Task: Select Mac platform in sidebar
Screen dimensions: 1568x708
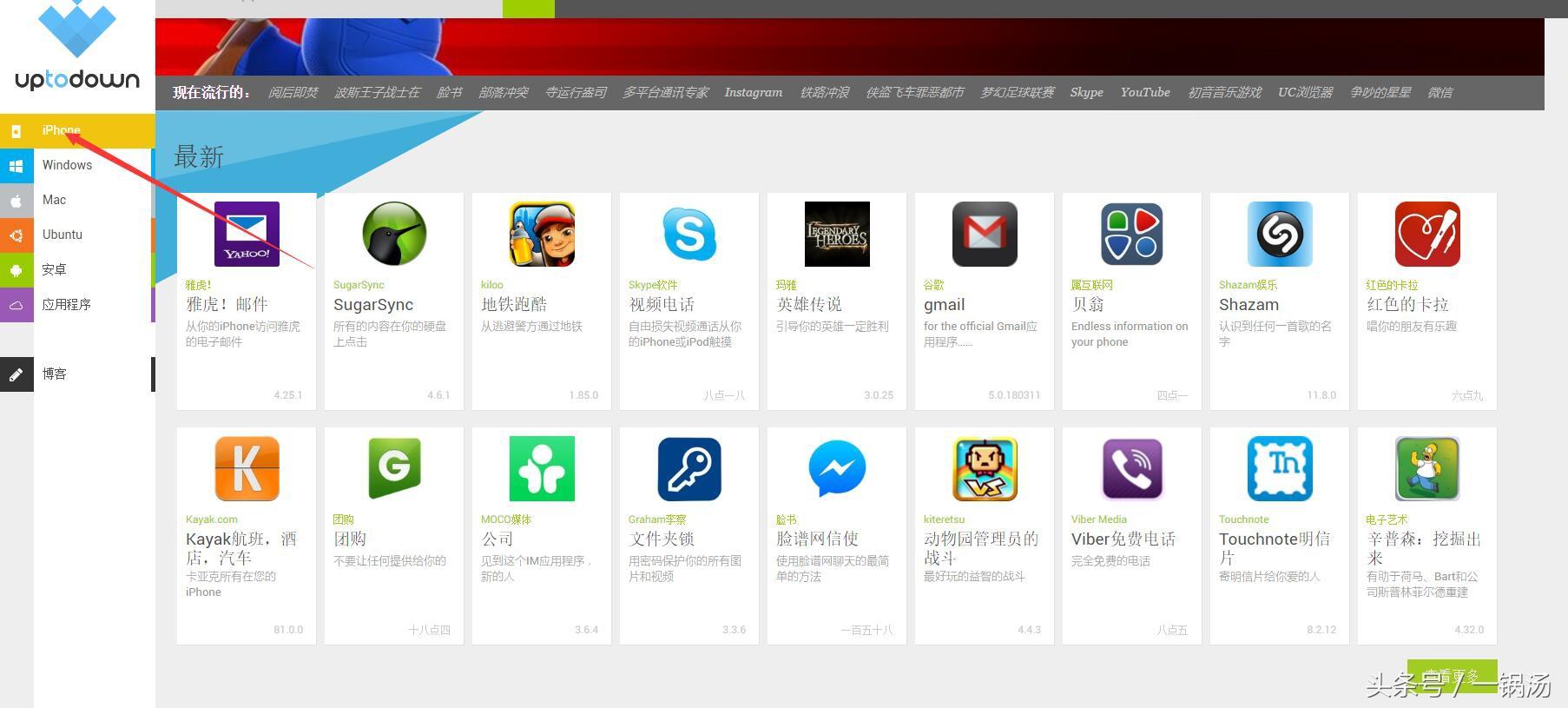Action: pyautogui.click(x=54, y=200)
